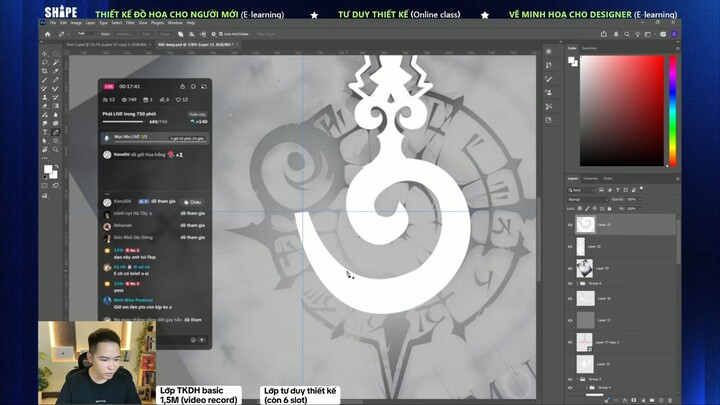Open the Edit Toolbar three-dots button
The image size is (720, 405).
45,158
